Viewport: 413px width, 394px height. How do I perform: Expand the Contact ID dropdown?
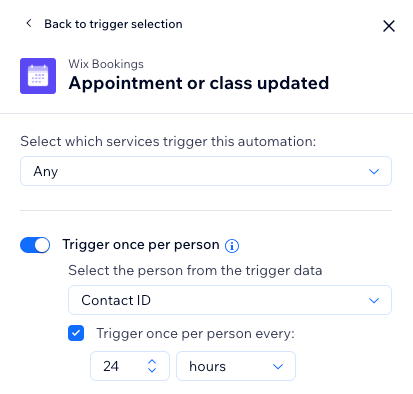coord(230,300)
